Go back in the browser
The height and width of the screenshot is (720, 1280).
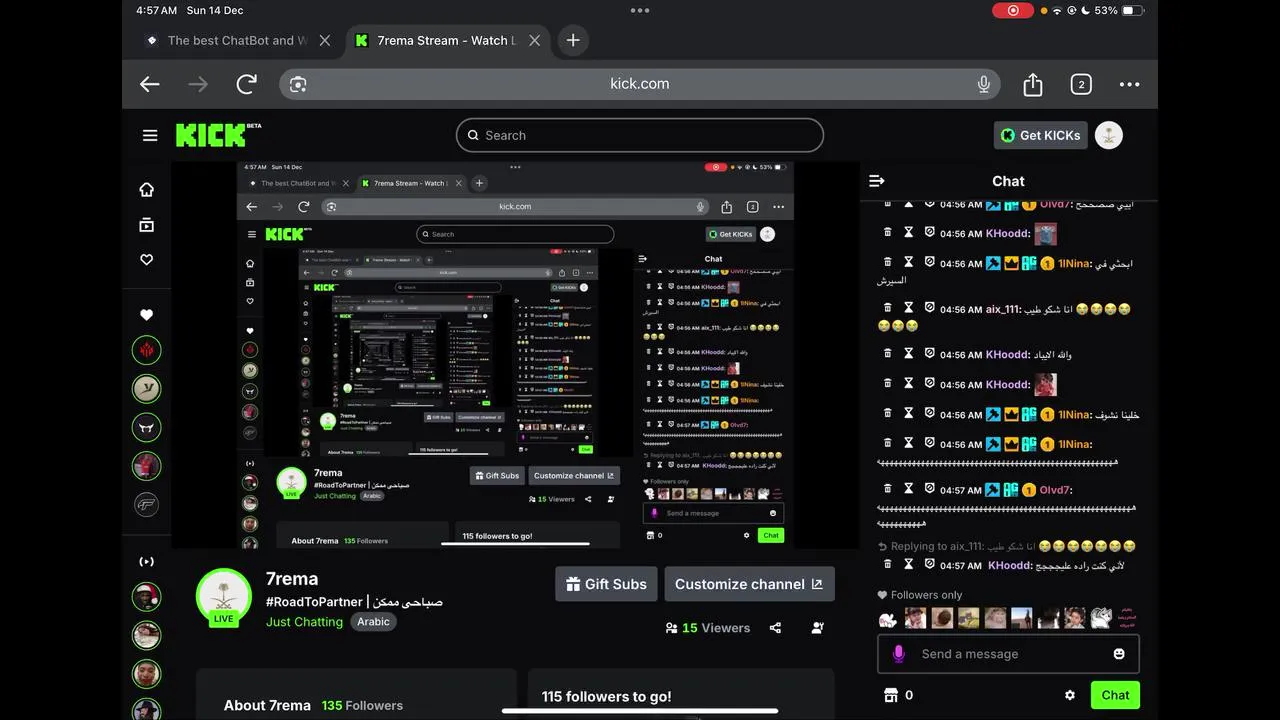150,84
